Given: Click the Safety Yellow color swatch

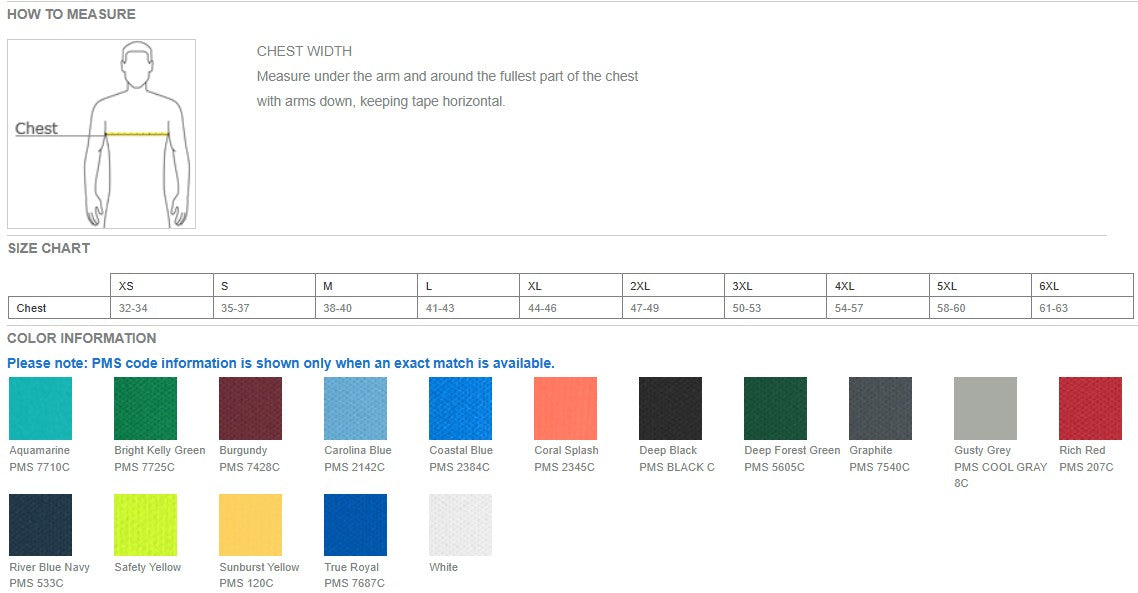Looking at the screenshot, I should (x=145, y=525).
